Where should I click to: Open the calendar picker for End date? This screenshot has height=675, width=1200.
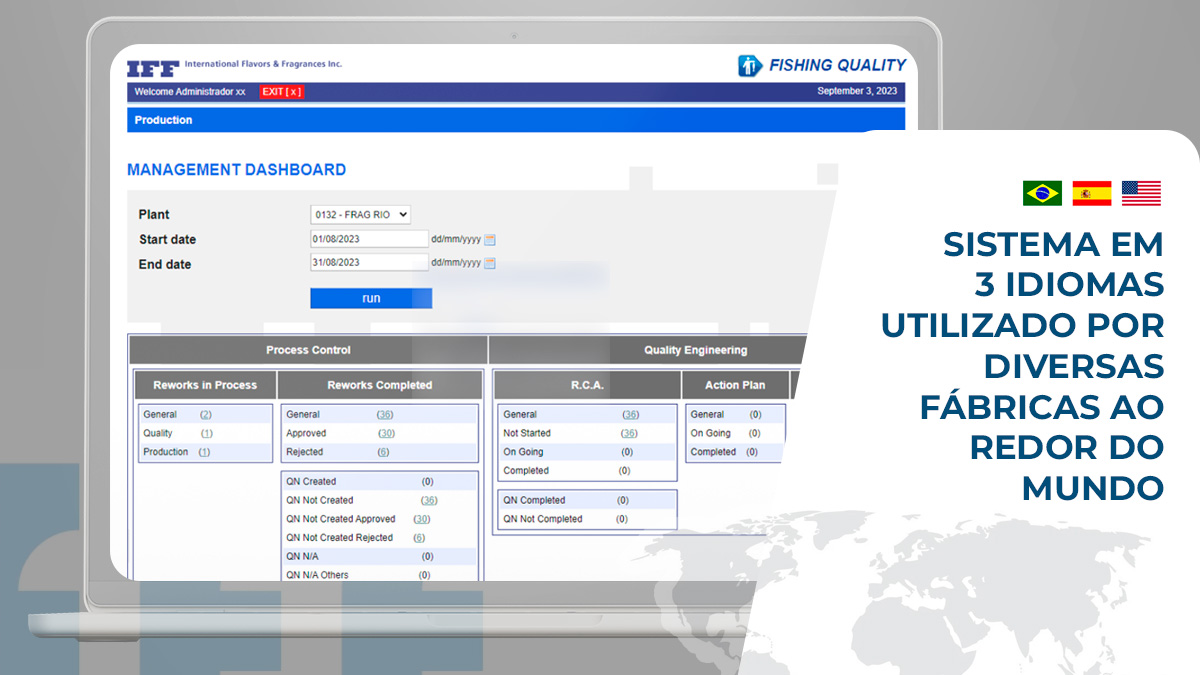click(489, 263)
